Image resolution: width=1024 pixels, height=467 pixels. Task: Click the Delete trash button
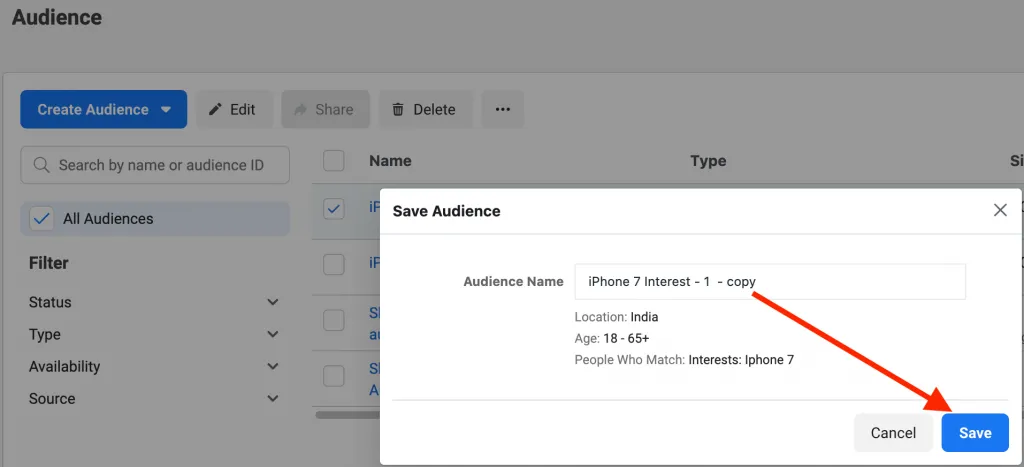424,109
